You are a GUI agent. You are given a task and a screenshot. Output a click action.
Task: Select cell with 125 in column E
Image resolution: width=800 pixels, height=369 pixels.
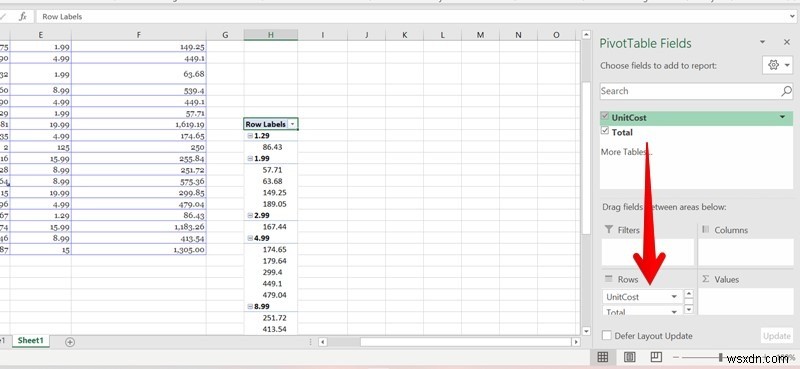(41, 147)
